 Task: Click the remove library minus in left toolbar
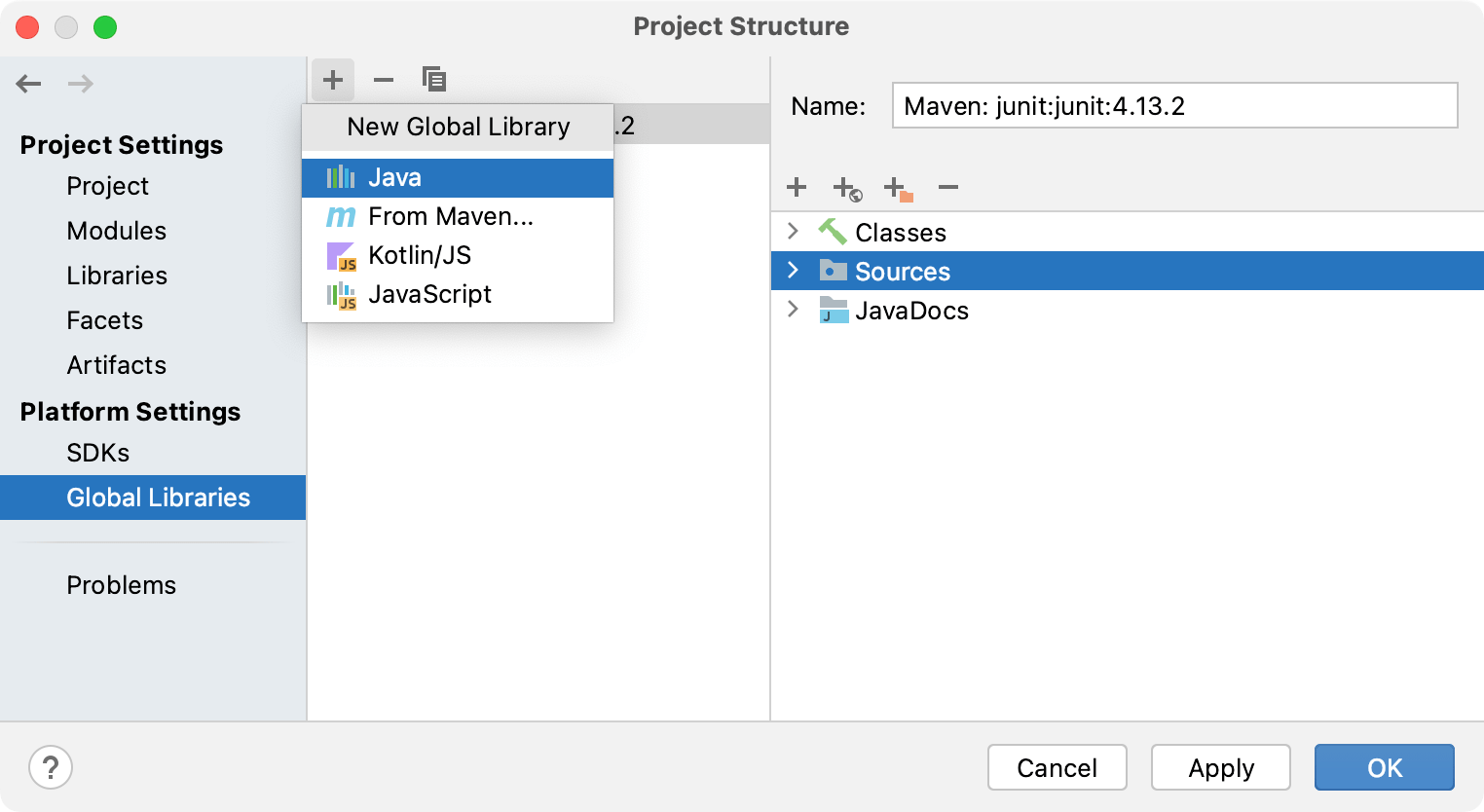[383, 79]
